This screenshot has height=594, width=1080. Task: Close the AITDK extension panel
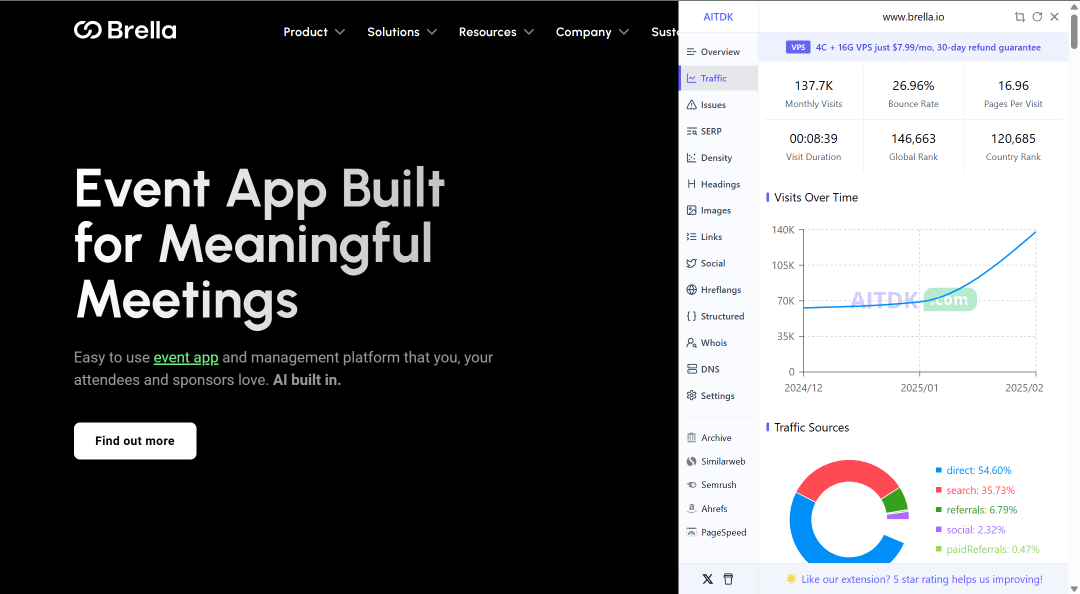[x=1055, y=17]
